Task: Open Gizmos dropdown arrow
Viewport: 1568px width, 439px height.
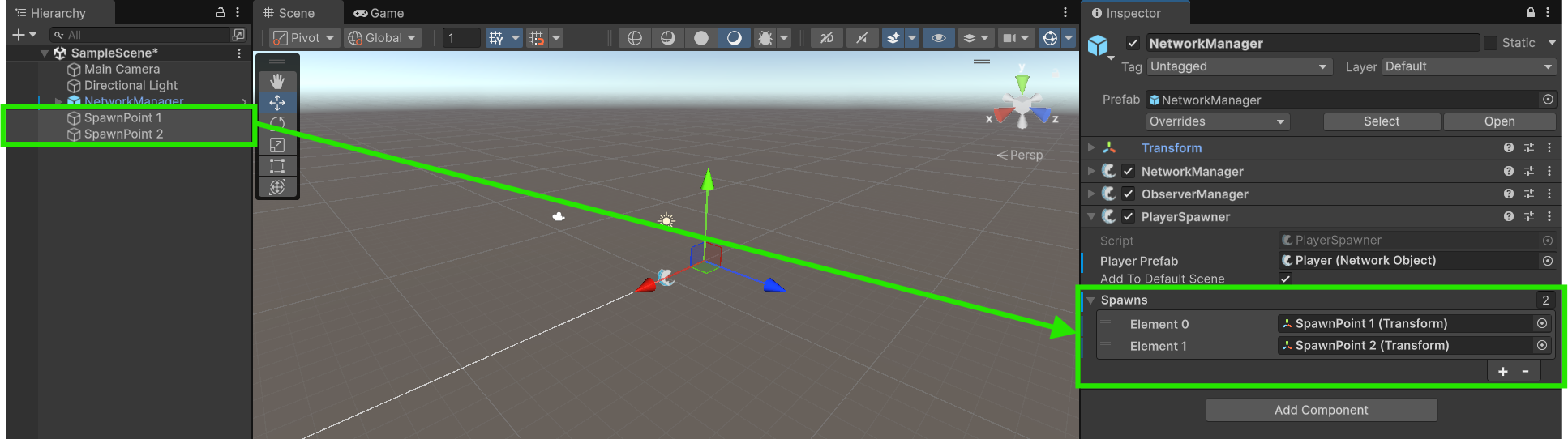Action: tap(1069, 38)
